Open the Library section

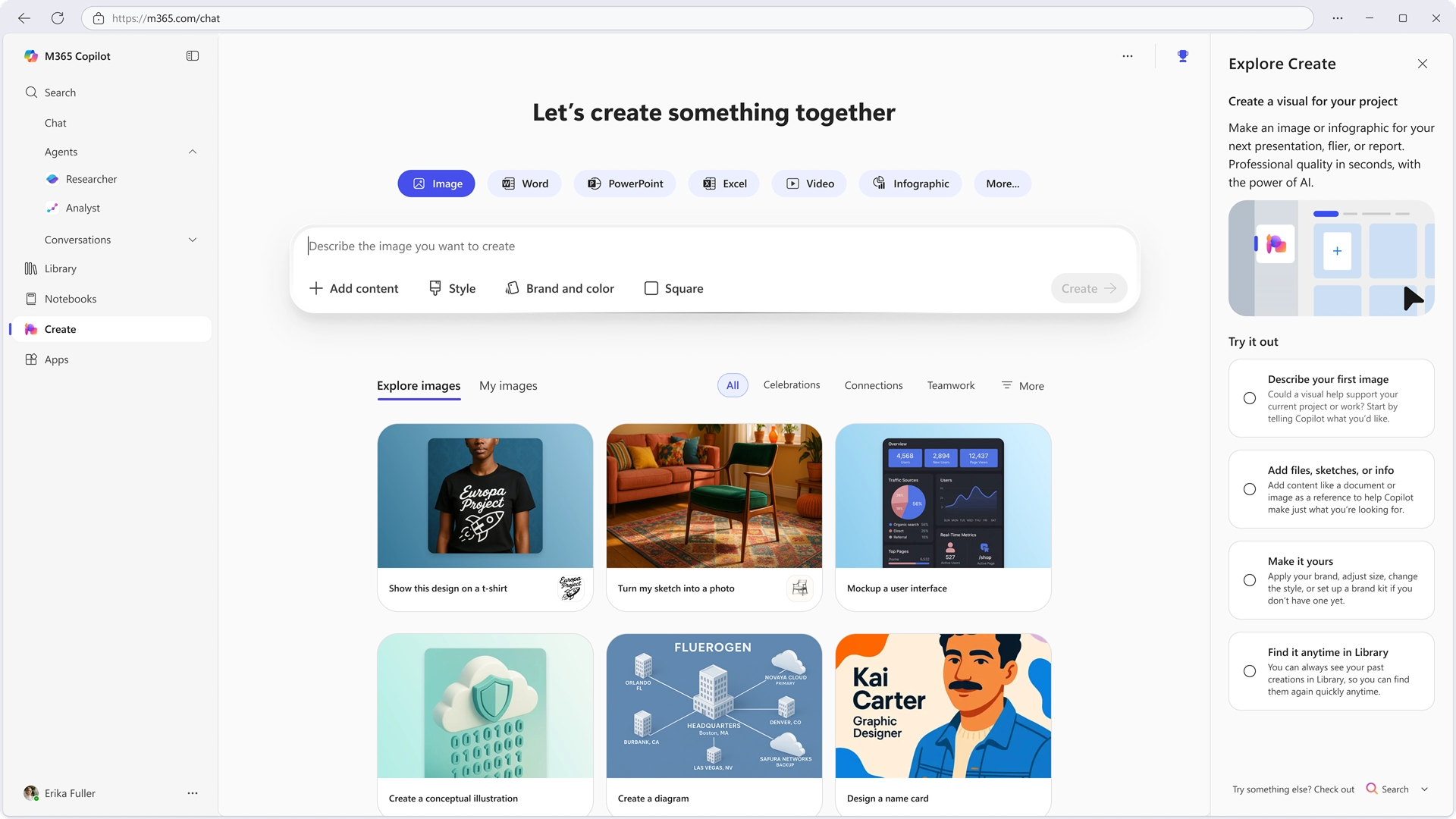[60, 268]
